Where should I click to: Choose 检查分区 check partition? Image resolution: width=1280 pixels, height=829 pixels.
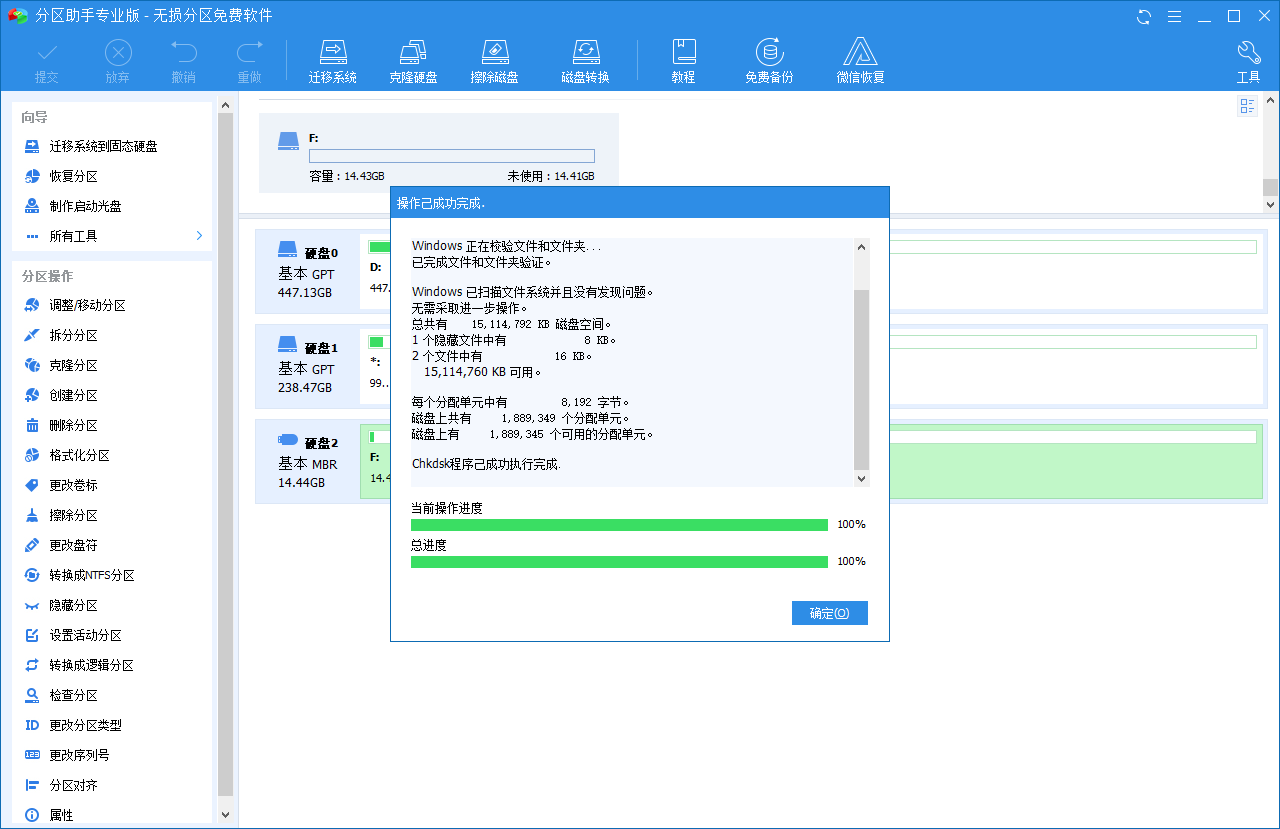point(61,695)
